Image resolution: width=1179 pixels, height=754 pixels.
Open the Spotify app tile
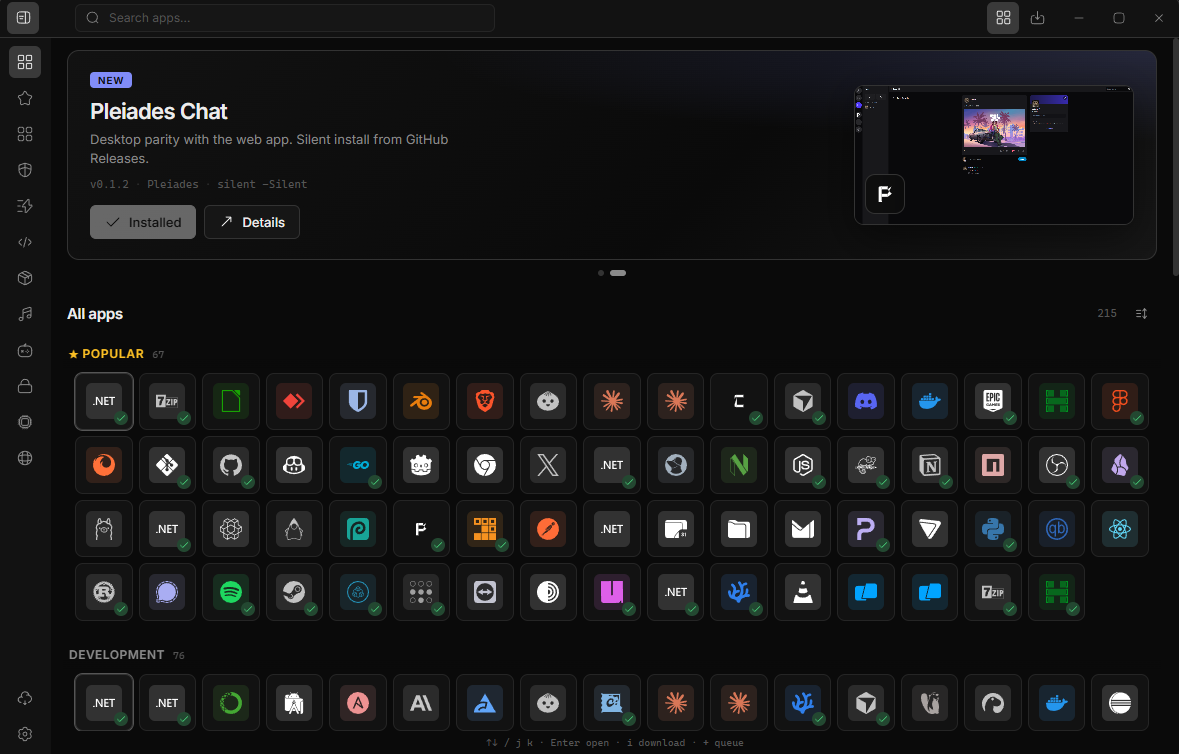231,592
